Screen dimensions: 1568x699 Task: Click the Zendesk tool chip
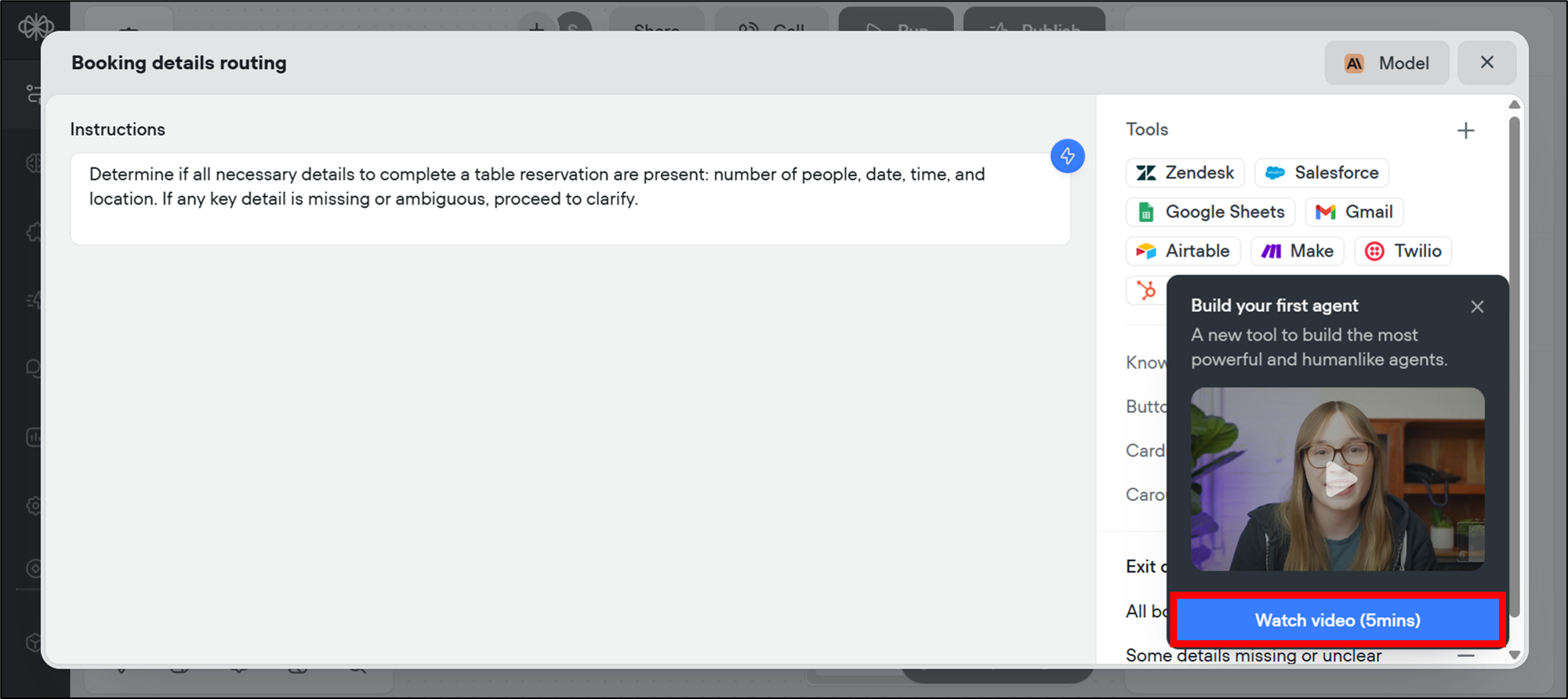1185,172
